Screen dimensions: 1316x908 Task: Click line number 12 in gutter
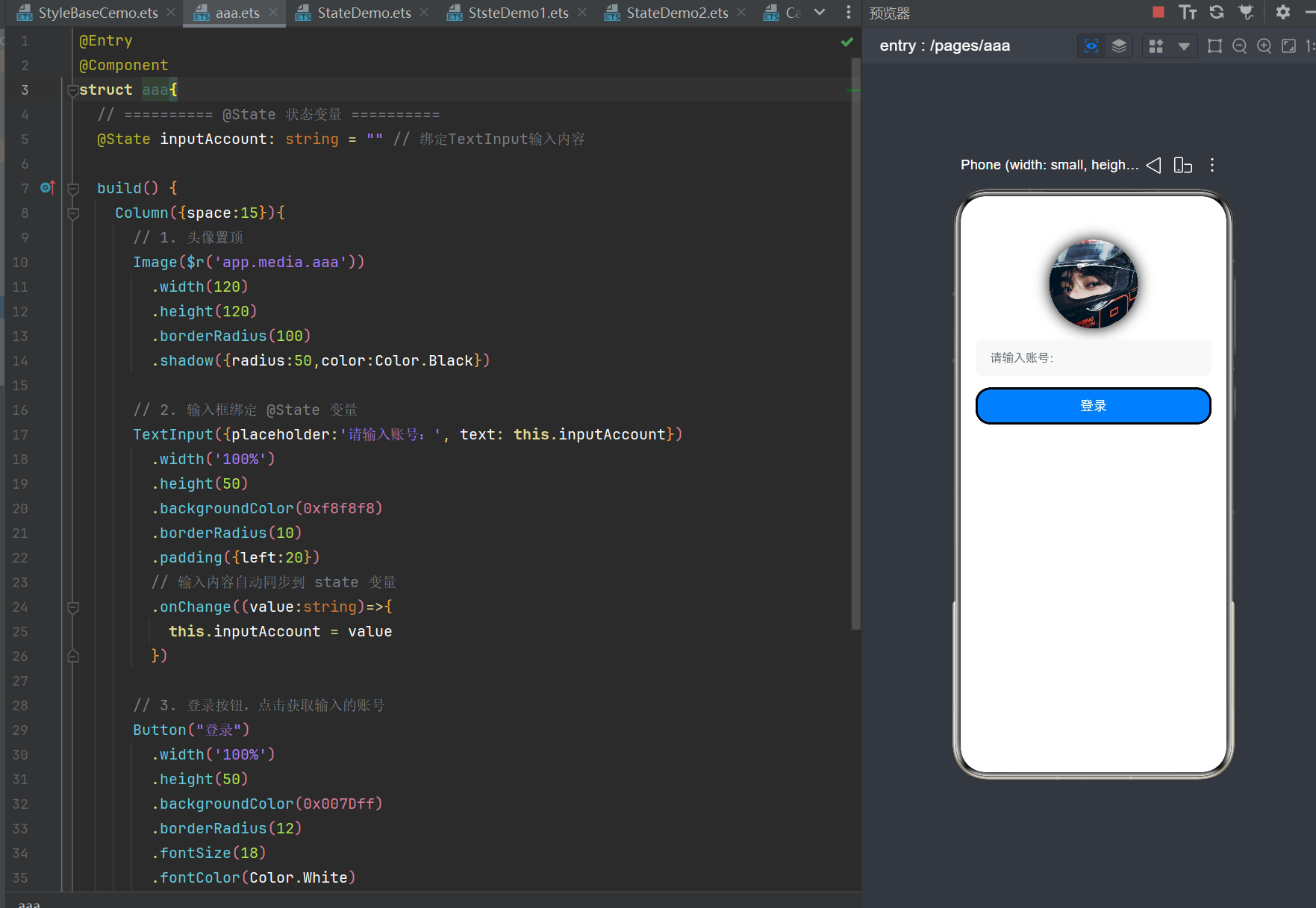coord(20,312)
